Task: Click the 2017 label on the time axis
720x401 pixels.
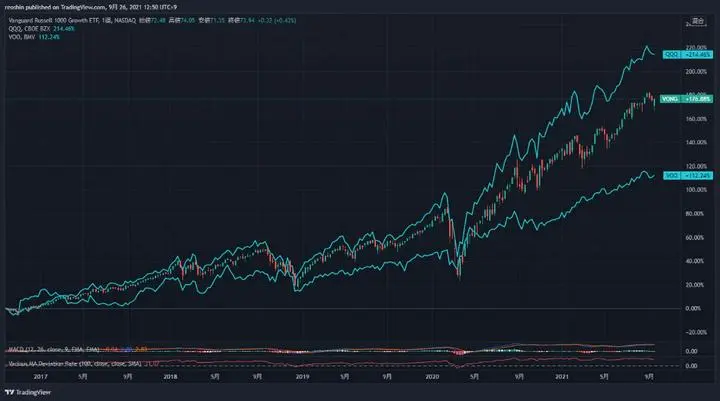Action: click(40, 377)
